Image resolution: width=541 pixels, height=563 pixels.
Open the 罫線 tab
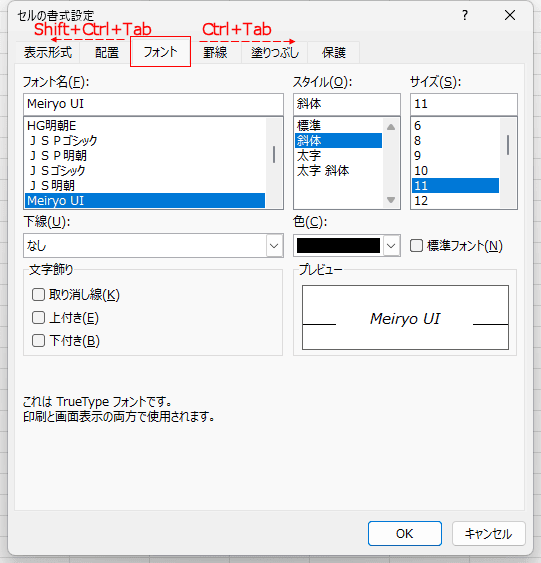tap(215, 52)
